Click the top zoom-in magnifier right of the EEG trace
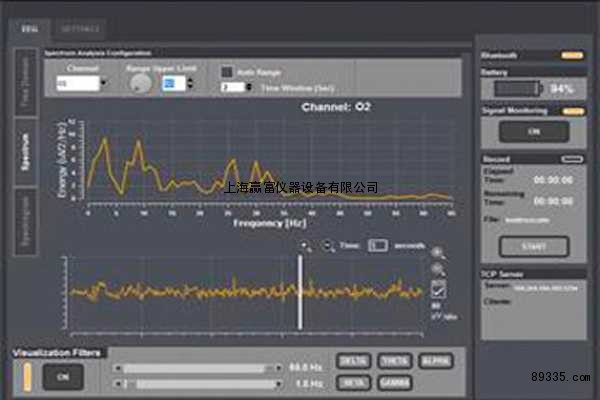This screenshot has height=400, width=600. (438, 254)
